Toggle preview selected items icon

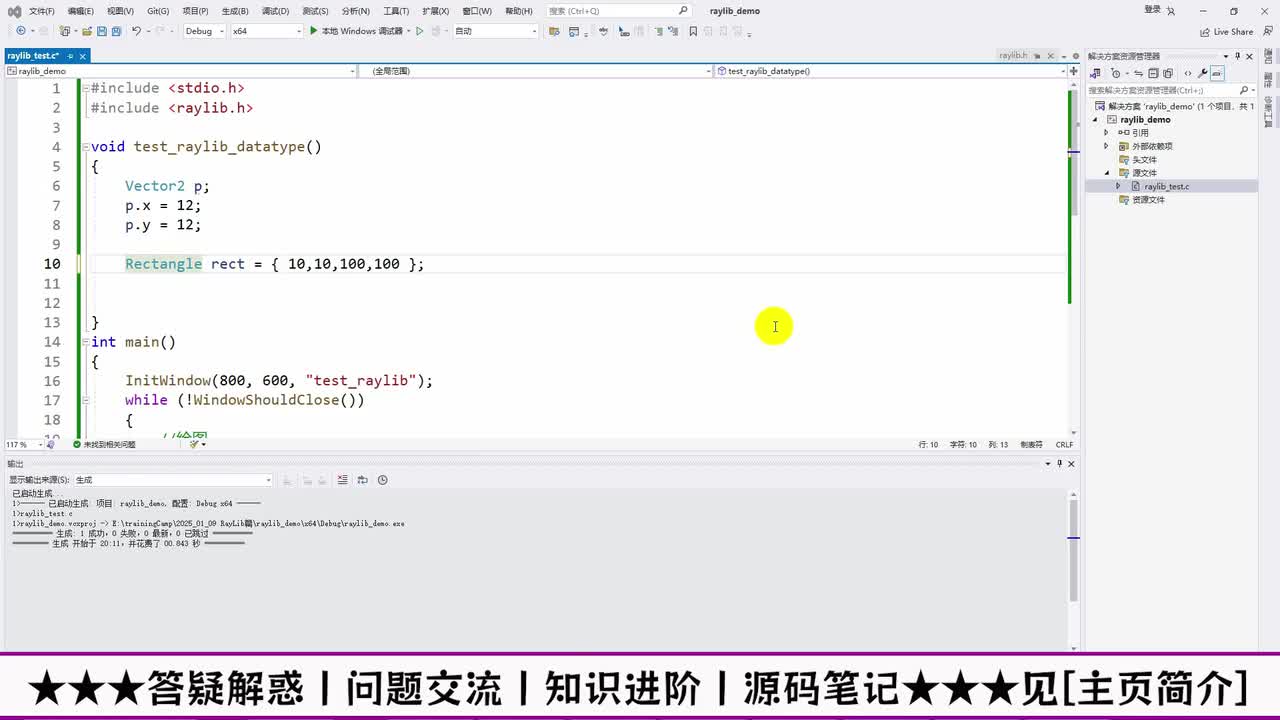[x=1217, y=73]
